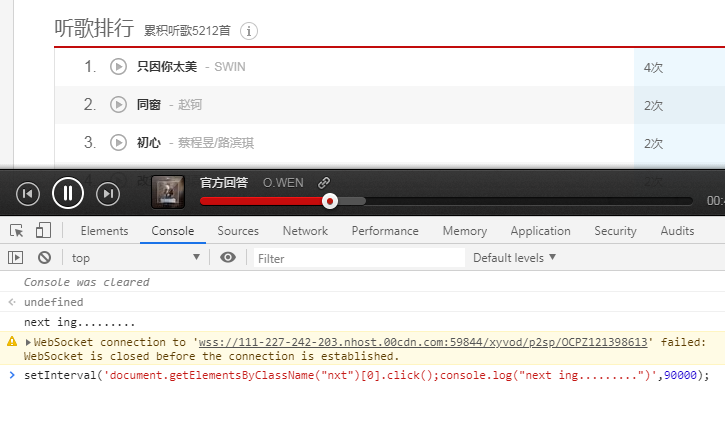The height and width of the screenshot is (421, 725).
Task: Toggle the live expression eye icon
Action: tap(227, 257)
